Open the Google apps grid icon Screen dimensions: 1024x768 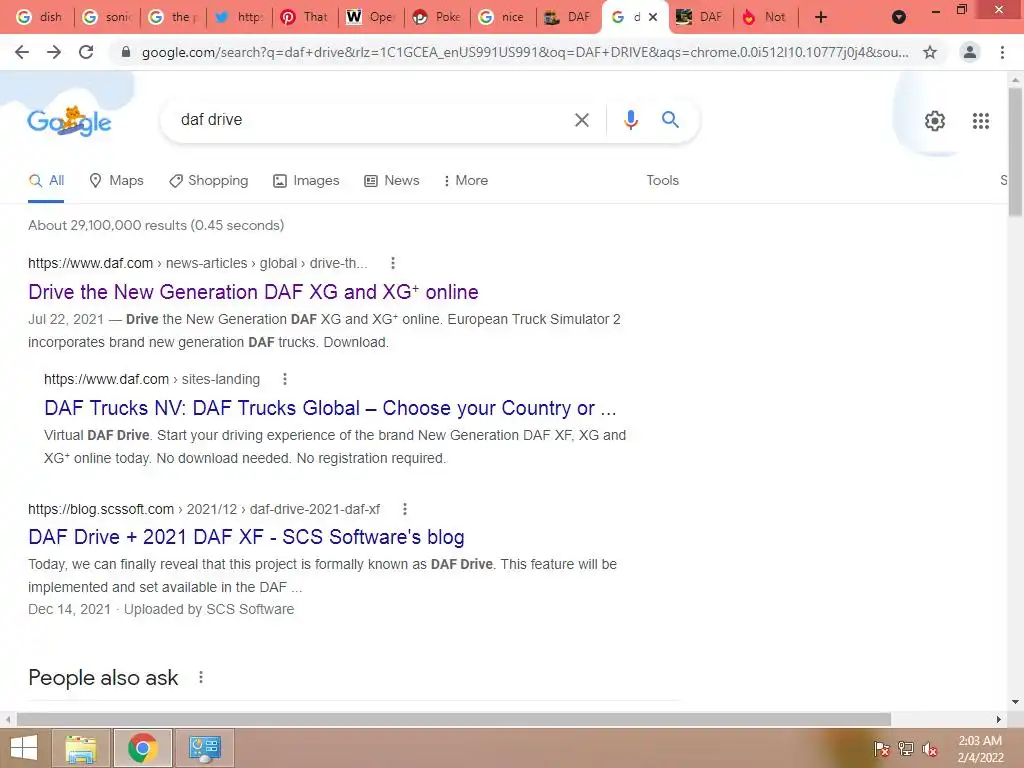pos(980,121)
